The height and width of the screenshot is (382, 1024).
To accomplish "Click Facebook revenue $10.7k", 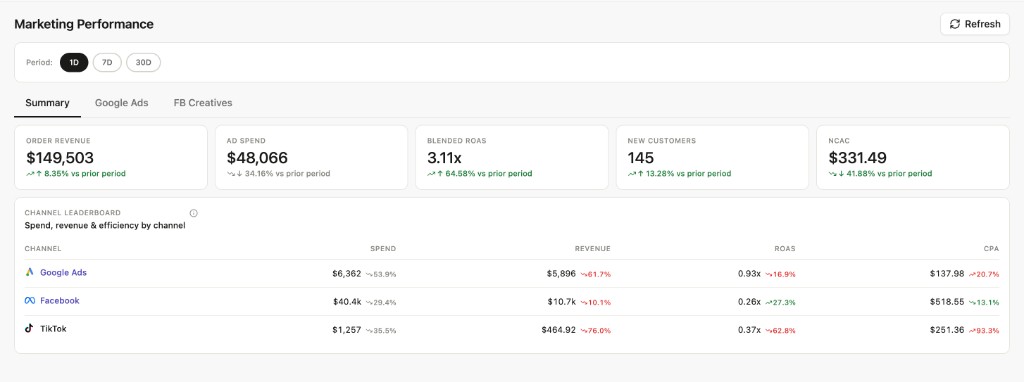I will point(562,302).
